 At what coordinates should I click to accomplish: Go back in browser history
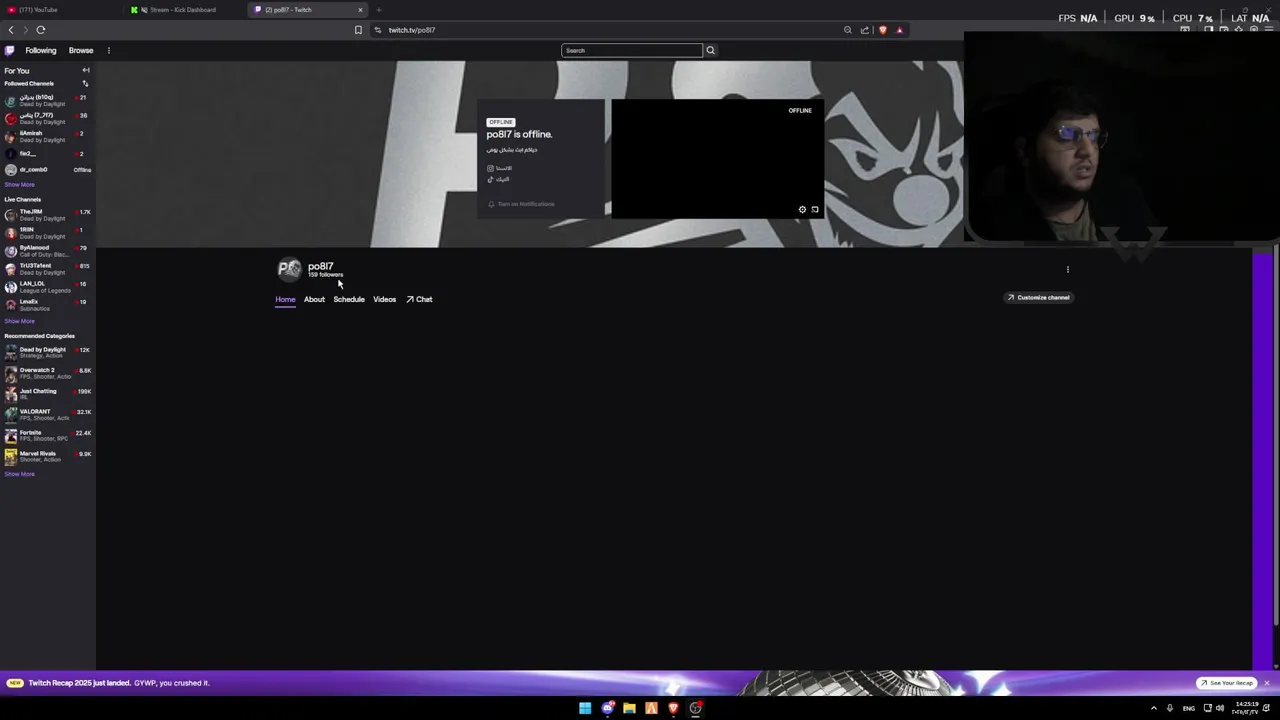(11, 30)
